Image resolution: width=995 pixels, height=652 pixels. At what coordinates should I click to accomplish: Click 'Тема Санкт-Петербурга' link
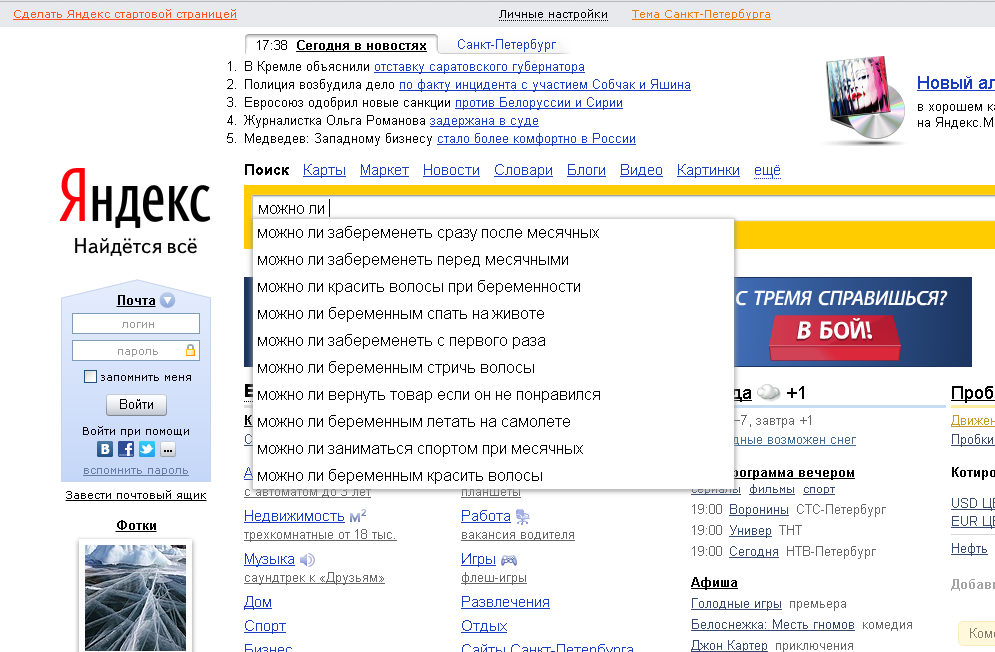click(x=701, y=14)
